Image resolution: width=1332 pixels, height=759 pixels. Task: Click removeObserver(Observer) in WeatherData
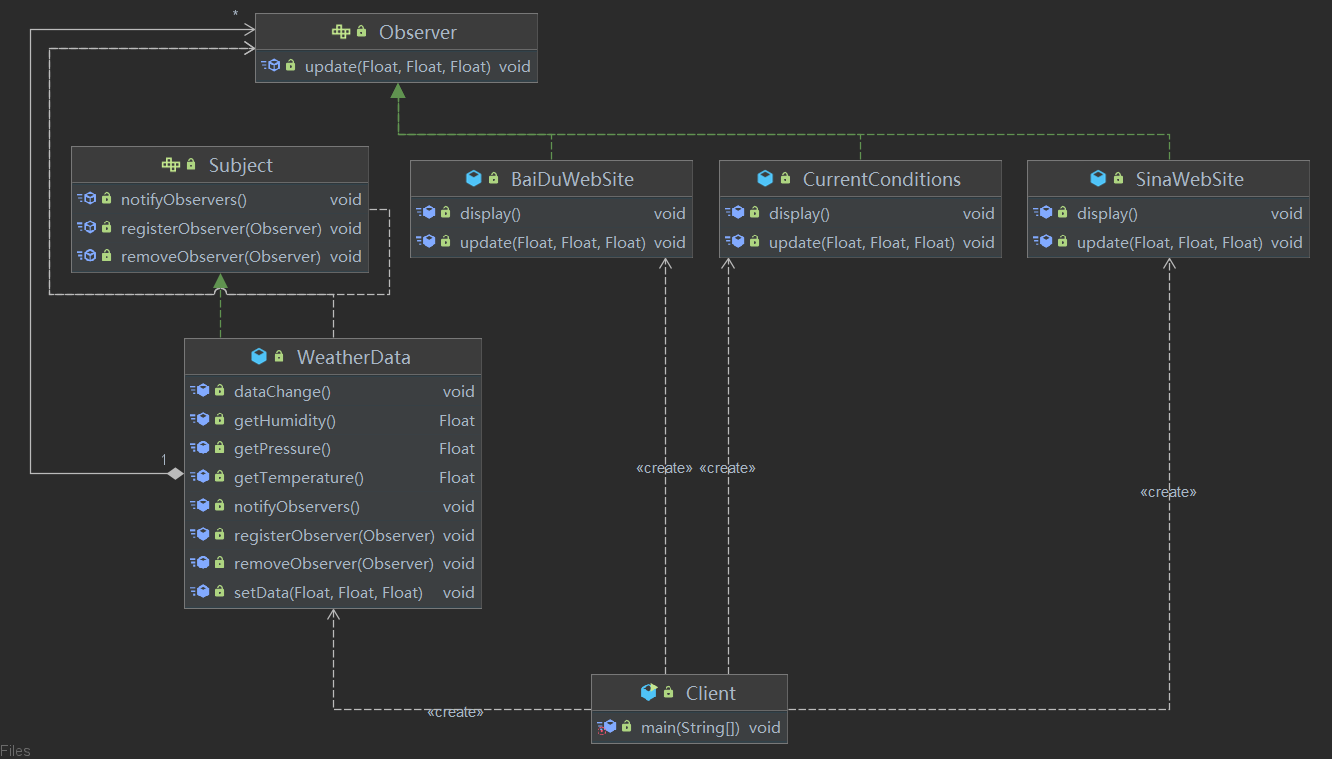pyautogui.click(x=334, y=564)
